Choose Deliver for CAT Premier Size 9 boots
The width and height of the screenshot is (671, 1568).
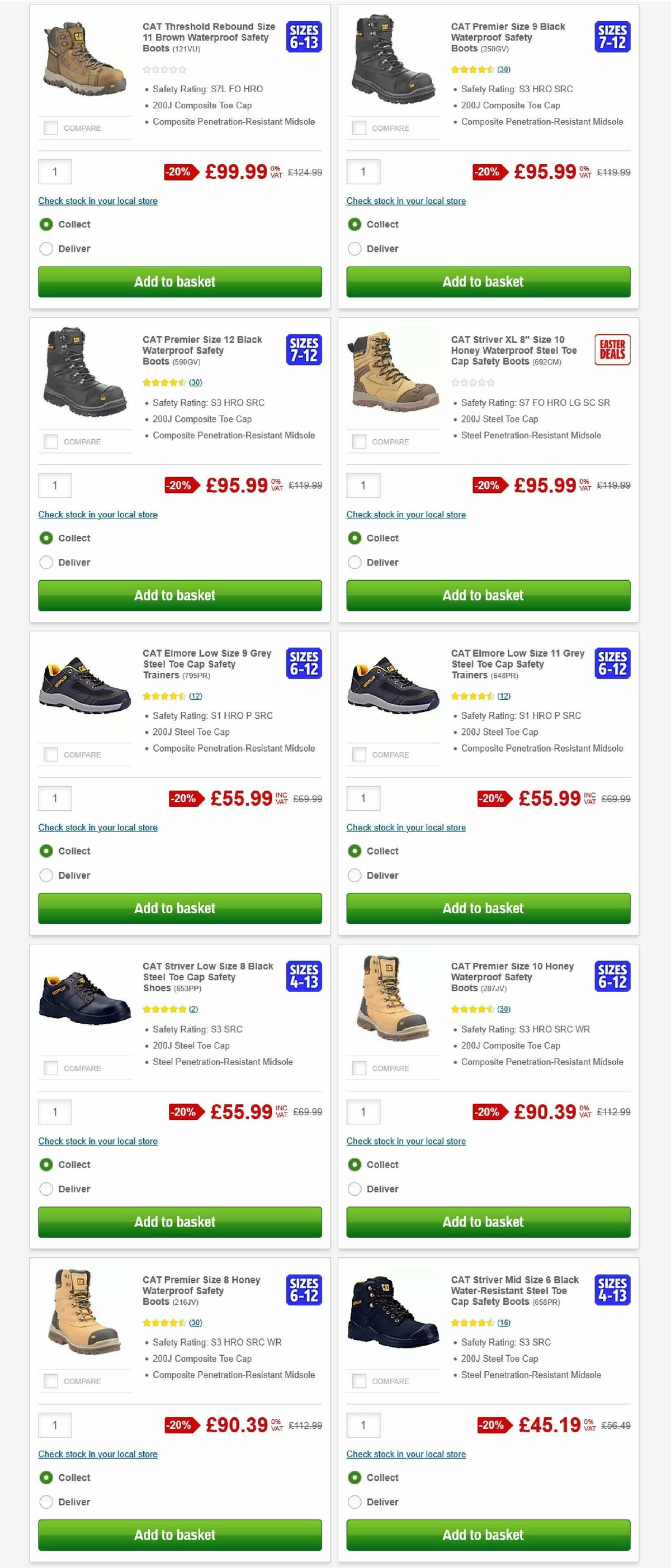[355, 248]
